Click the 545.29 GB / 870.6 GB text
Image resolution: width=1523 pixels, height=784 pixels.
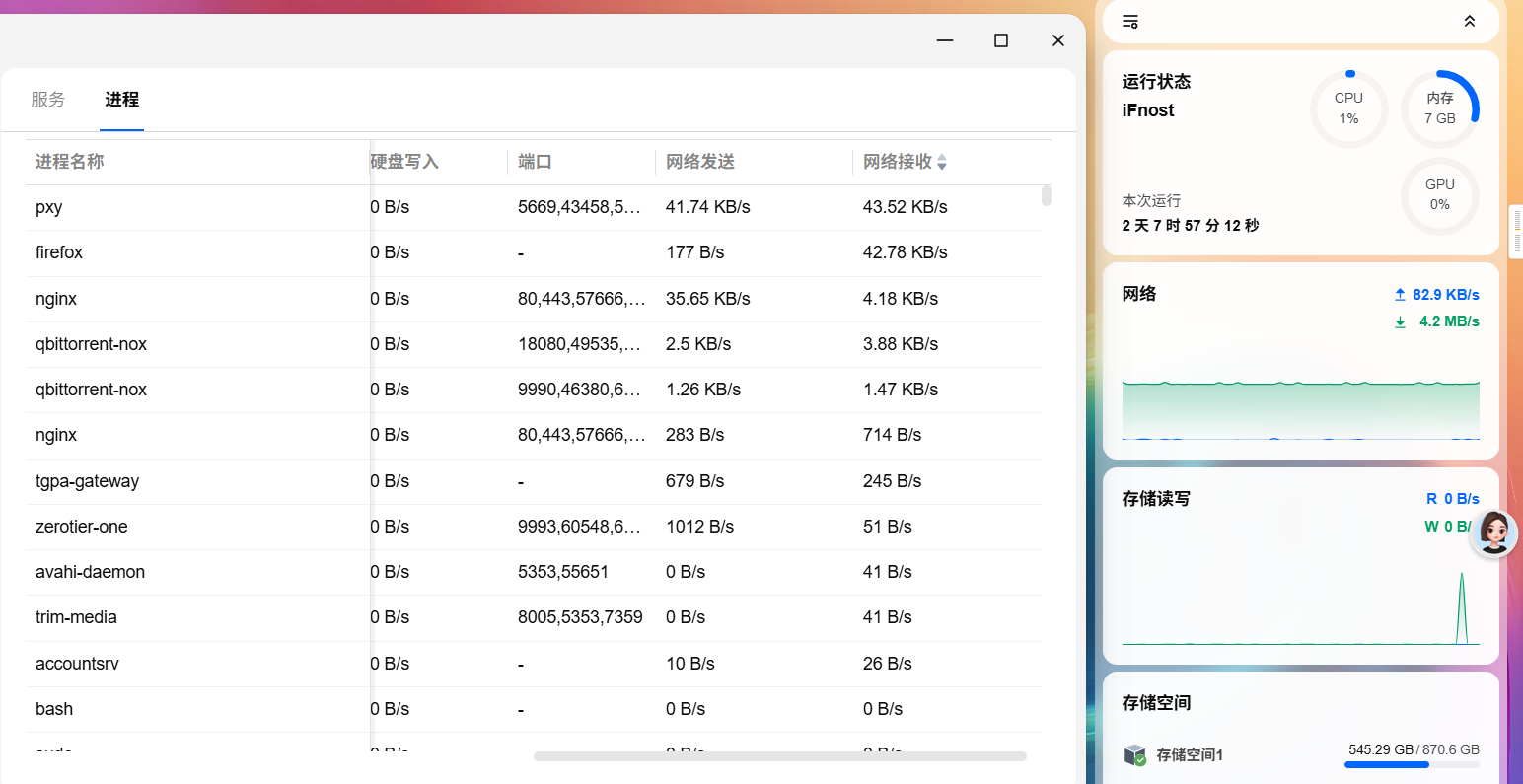[x=1414, y=749]
